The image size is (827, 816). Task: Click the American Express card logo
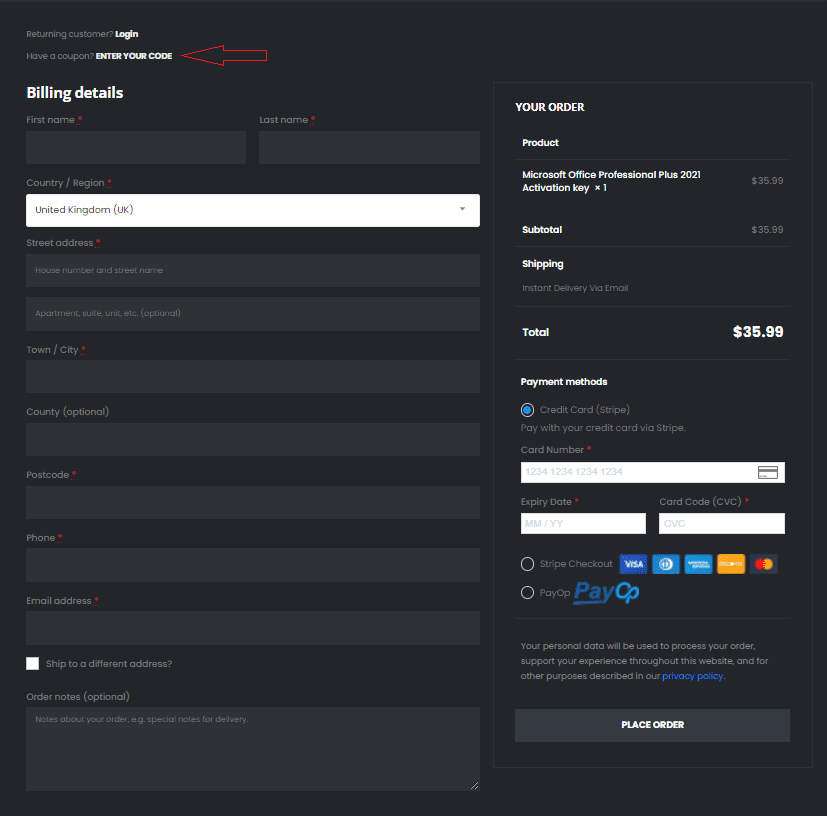tap(698, 564)
